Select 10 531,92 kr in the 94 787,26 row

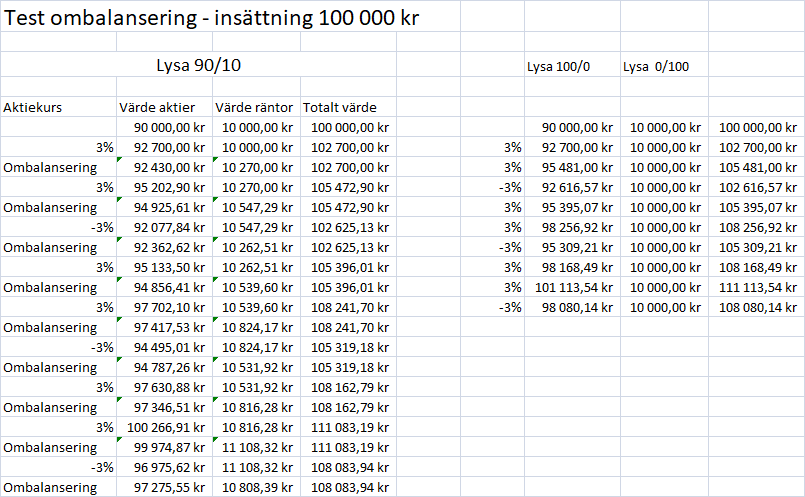257,368
